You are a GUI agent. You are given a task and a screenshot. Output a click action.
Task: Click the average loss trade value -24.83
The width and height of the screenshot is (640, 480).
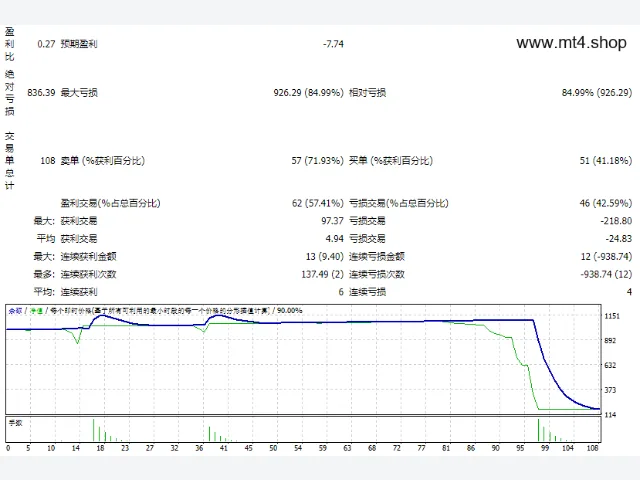(x=618, y=238)
